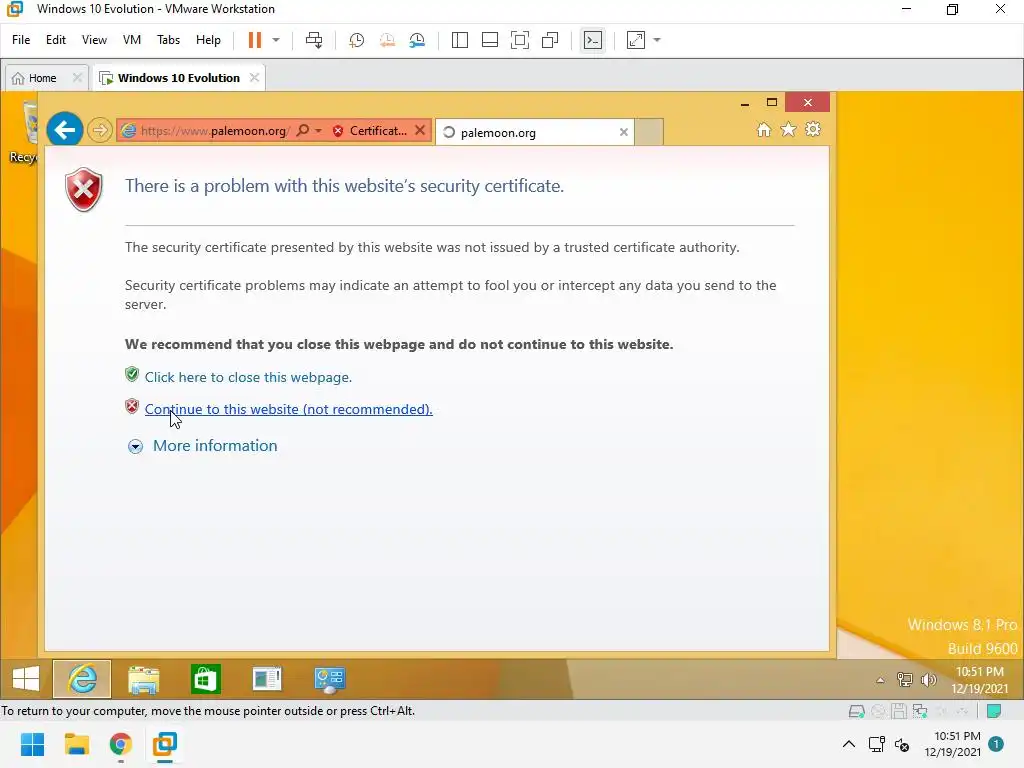Switch to the VMware Home tab
Screen dimensions: 1024x768
point(42,78)
